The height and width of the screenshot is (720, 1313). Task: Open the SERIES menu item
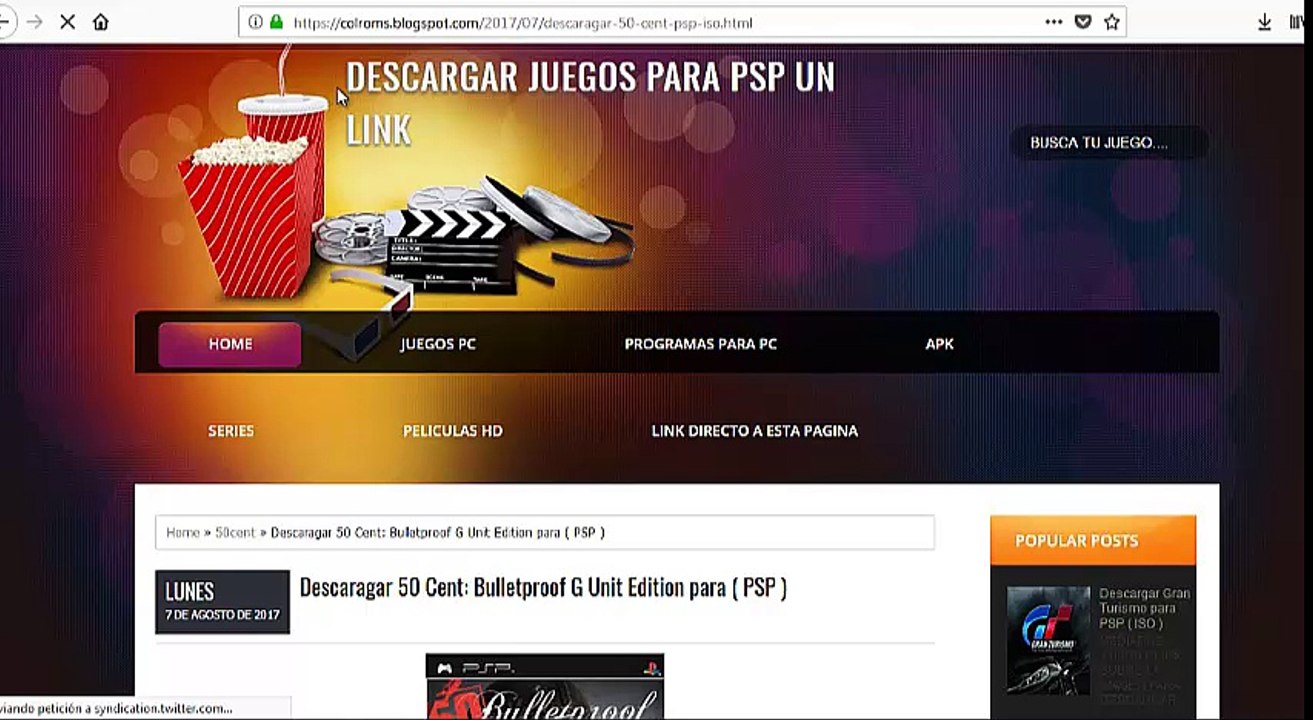(231, 431)
